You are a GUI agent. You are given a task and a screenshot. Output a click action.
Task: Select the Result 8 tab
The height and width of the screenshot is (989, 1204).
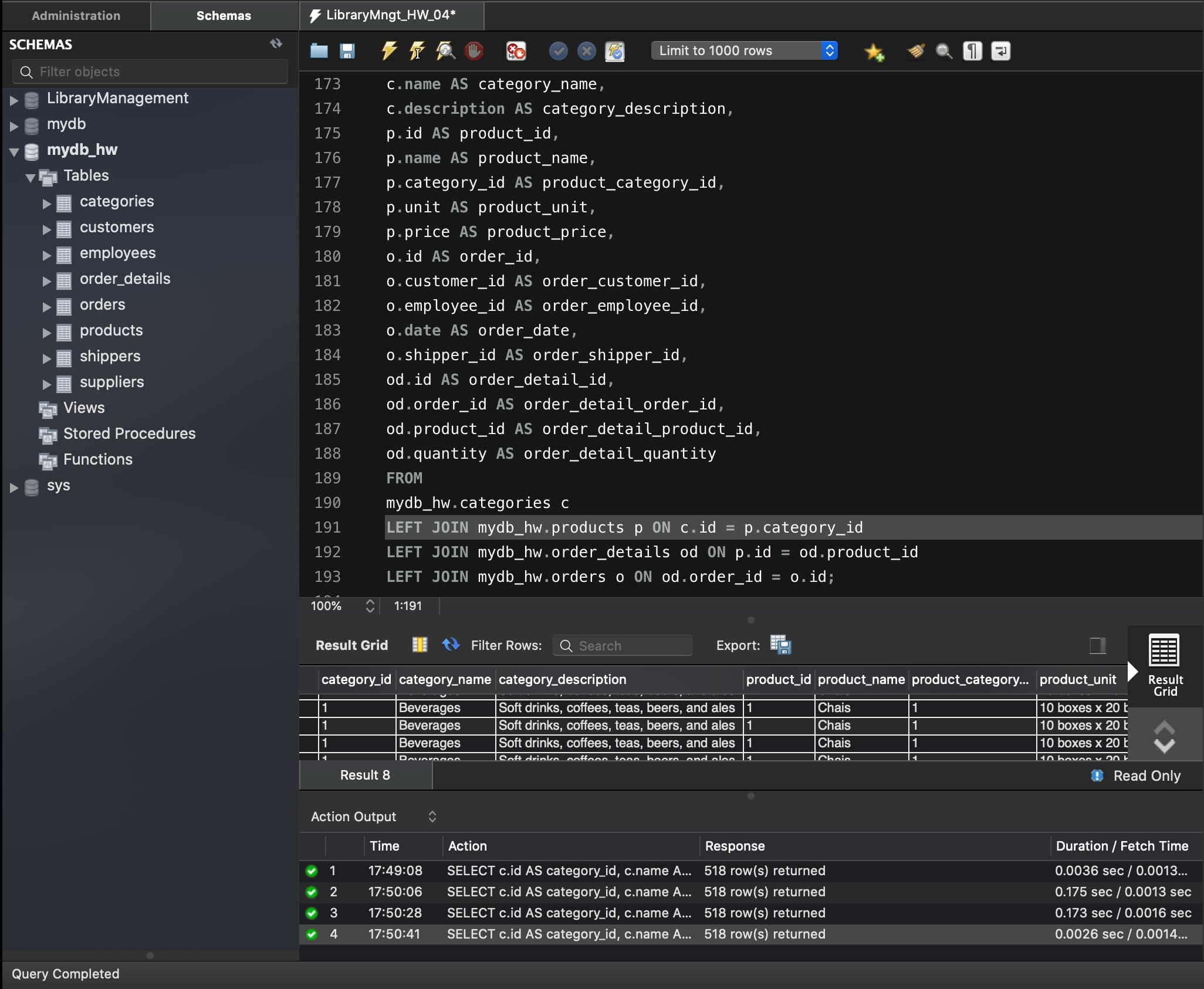click(x=365, y=775)
